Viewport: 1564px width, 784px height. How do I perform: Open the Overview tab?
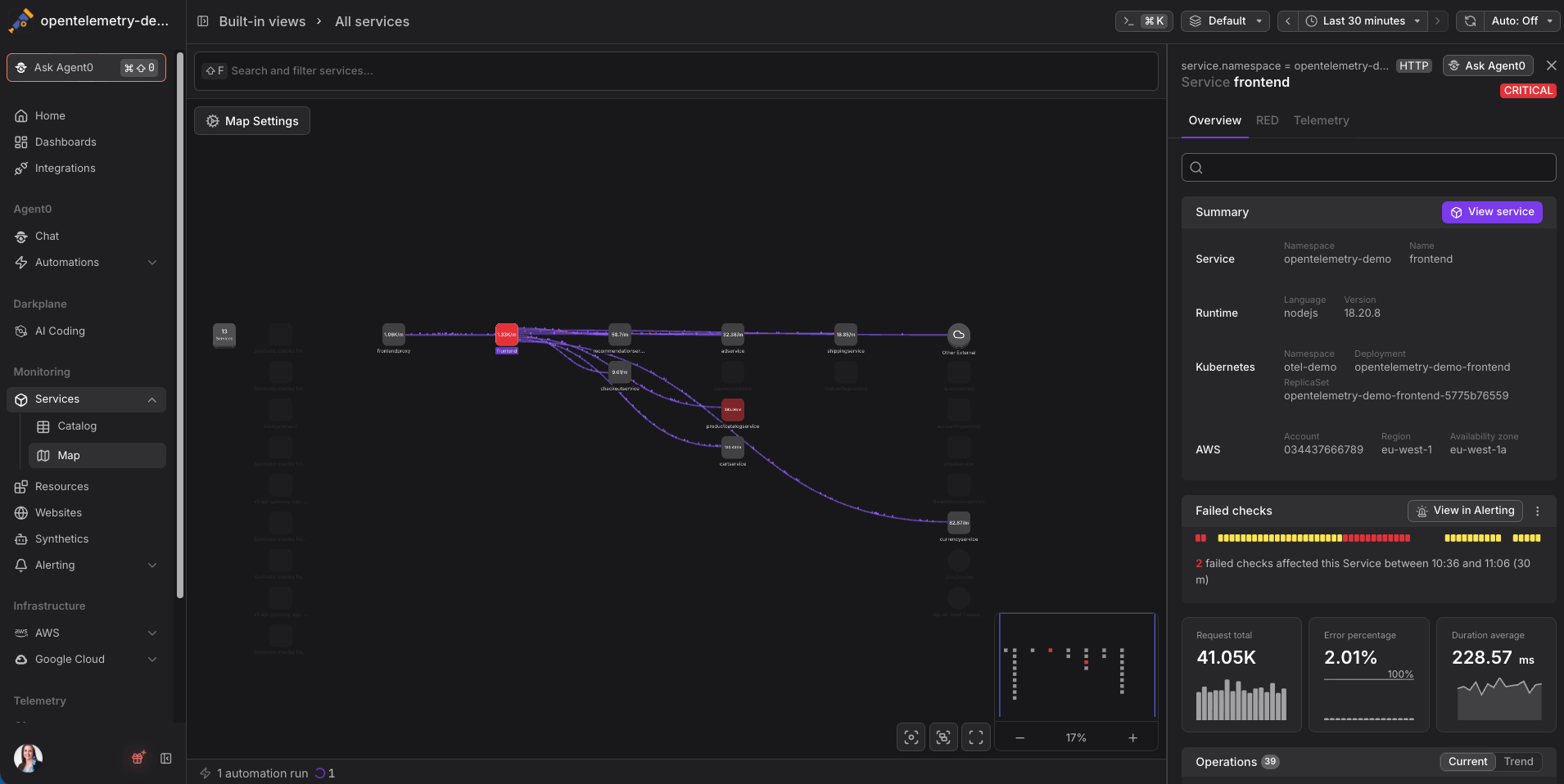coord(1214,120)
